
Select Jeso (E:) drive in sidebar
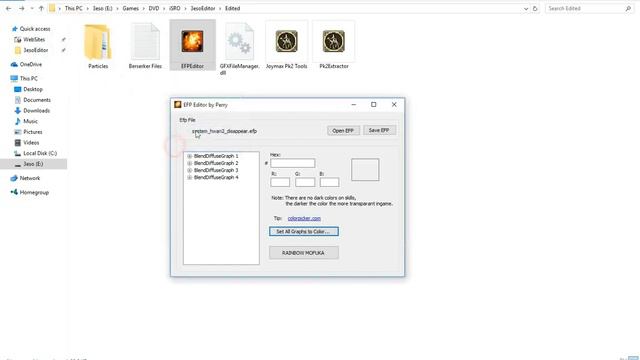(x=33, y=164)
